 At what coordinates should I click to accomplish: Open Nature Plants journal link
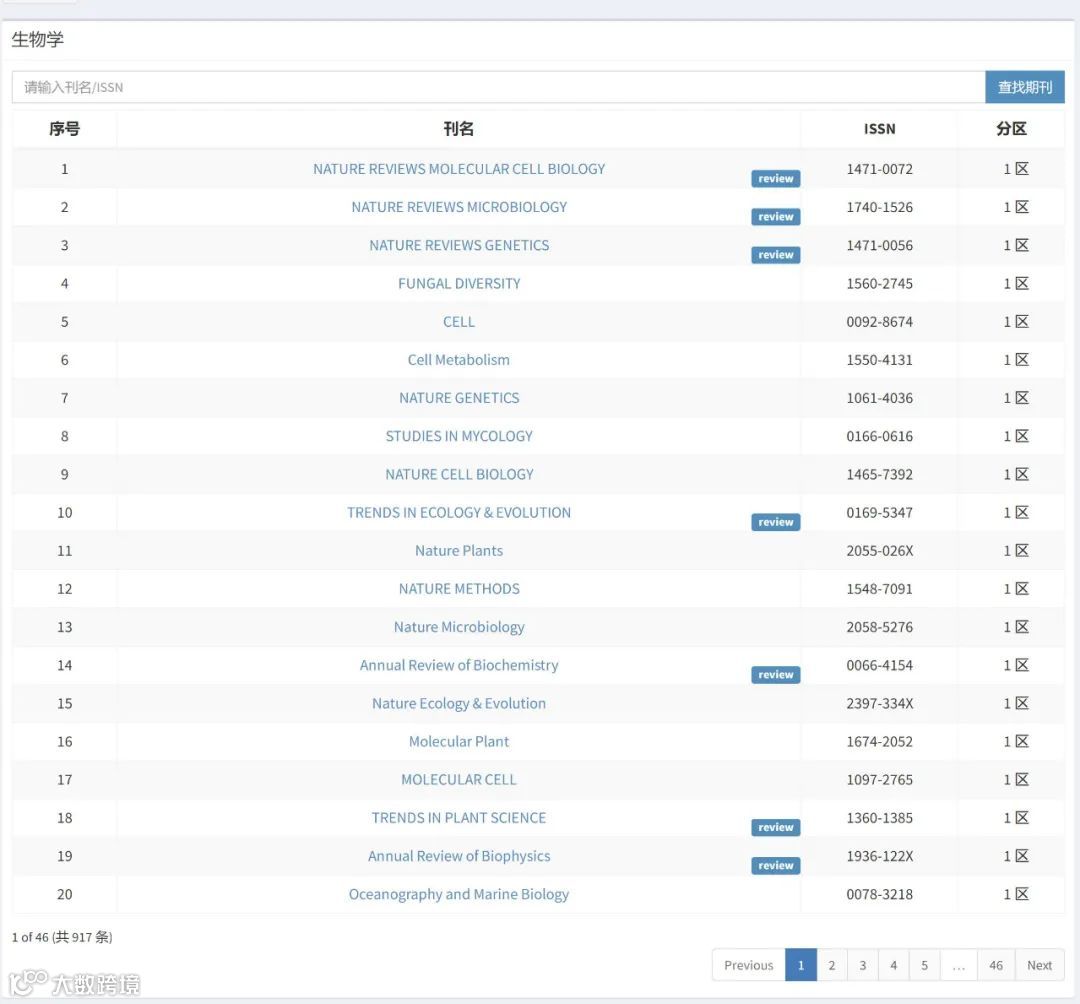click(x=459, y=551)
